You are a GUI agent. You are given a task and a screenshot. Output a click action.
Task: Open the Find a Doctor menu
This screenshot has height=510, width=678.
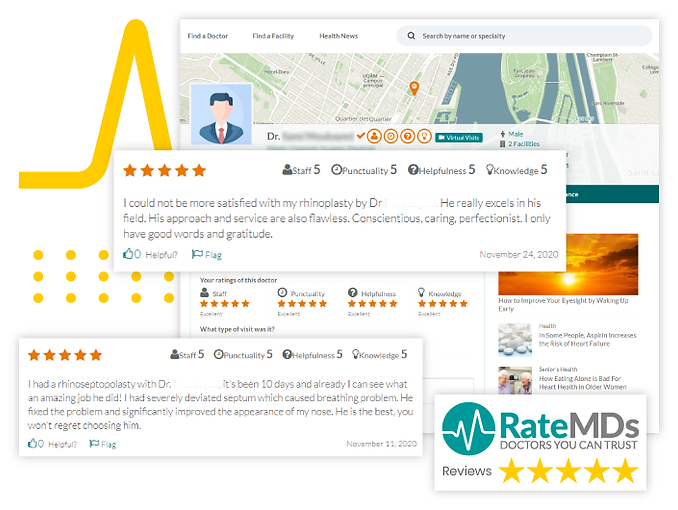[x=208, y=36]
